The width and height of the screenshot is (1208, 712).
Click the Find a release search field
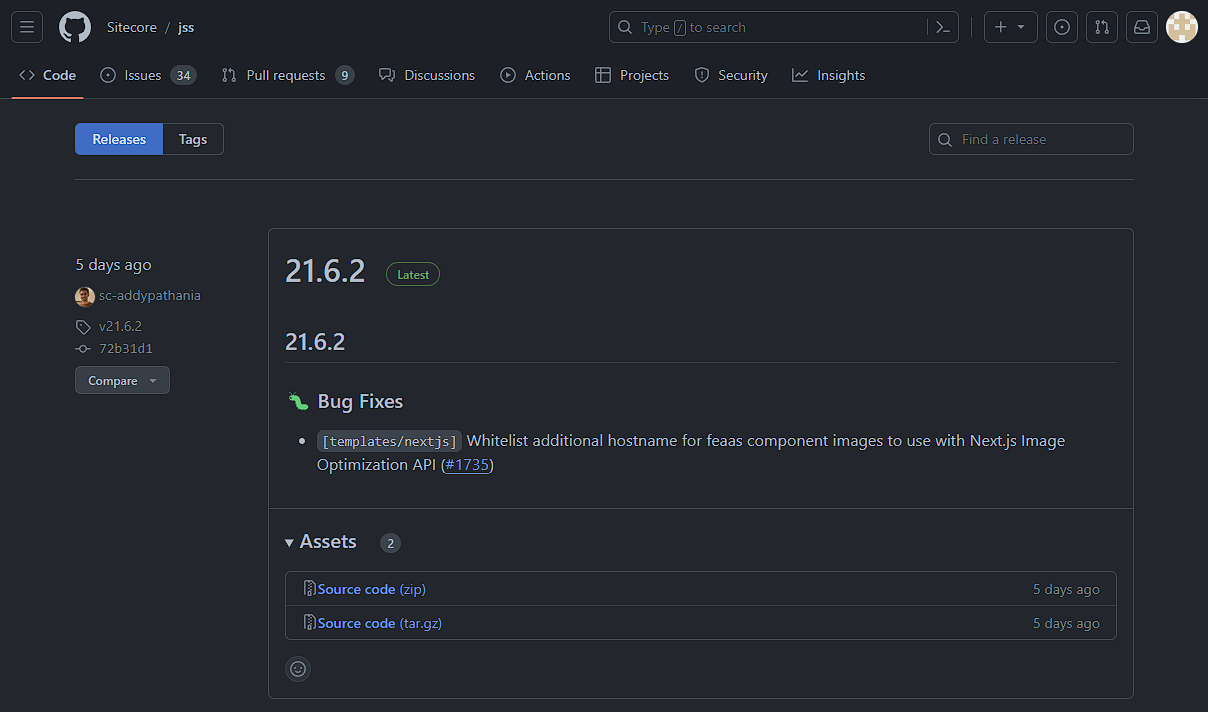(1030, 139)
